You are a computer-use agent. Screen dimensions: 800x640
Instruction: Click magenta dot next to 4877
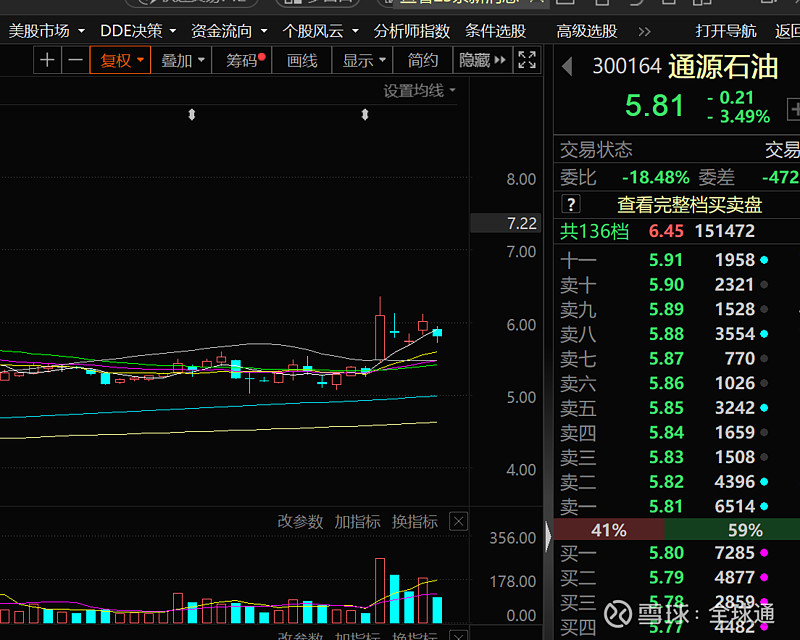764,577
